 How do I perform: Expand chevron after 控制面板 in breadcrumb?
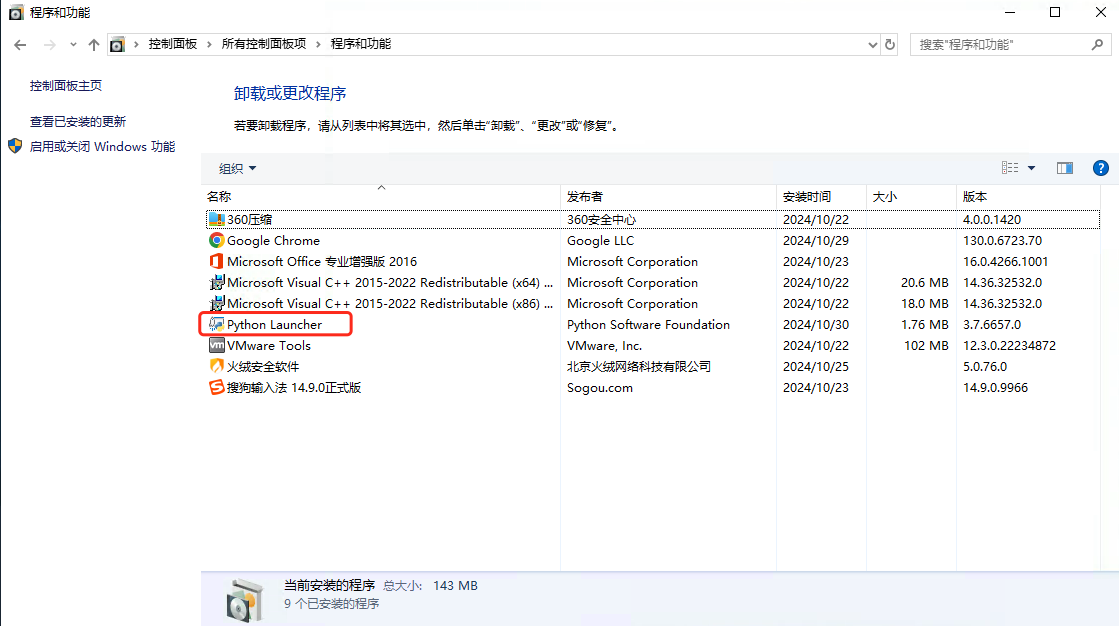(x=209, y=44)
